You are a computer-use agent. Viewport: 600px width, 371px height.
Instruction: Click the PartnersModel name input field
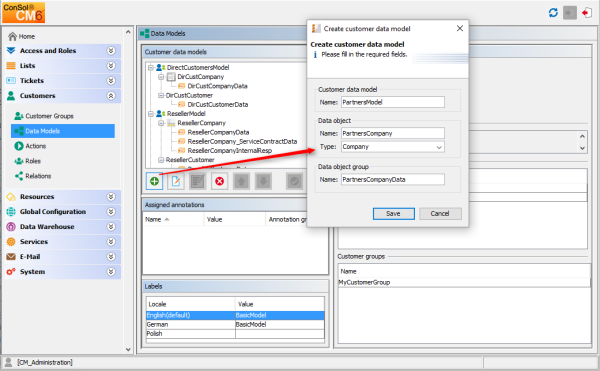coord(393,102)
